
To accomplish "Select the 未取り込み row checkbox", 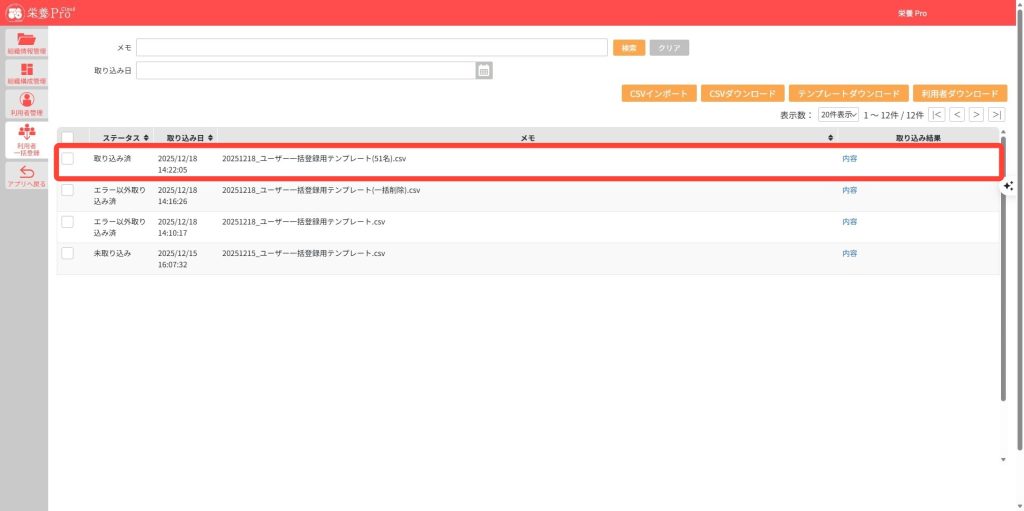I will point(67,253).
